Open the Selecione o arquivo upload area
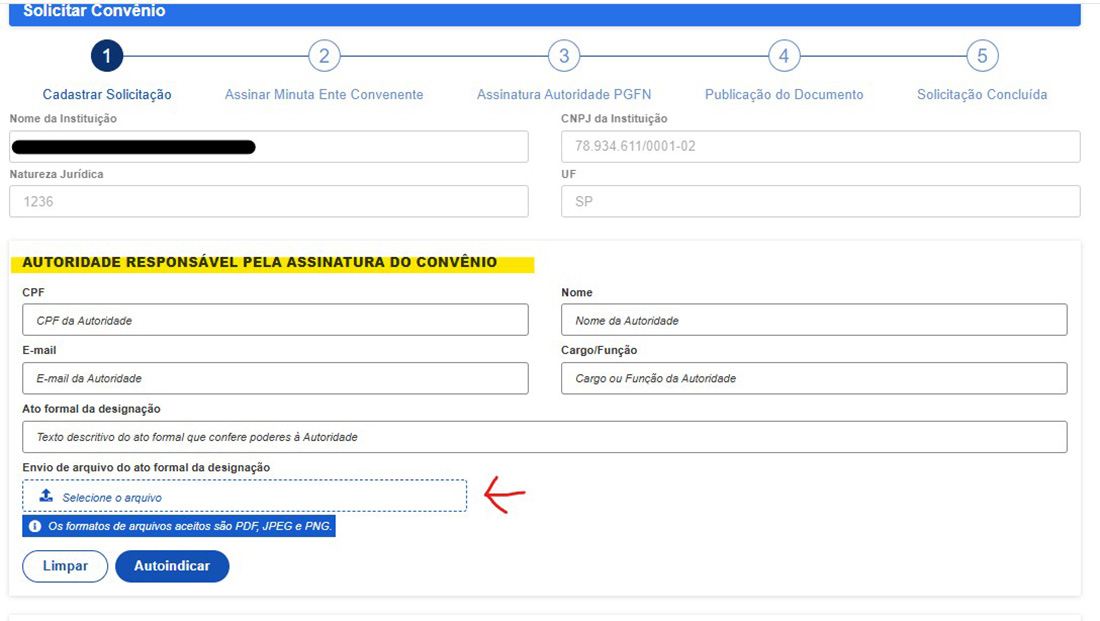This screenshot has width=1100, height=621. click(x=244, y=496)
